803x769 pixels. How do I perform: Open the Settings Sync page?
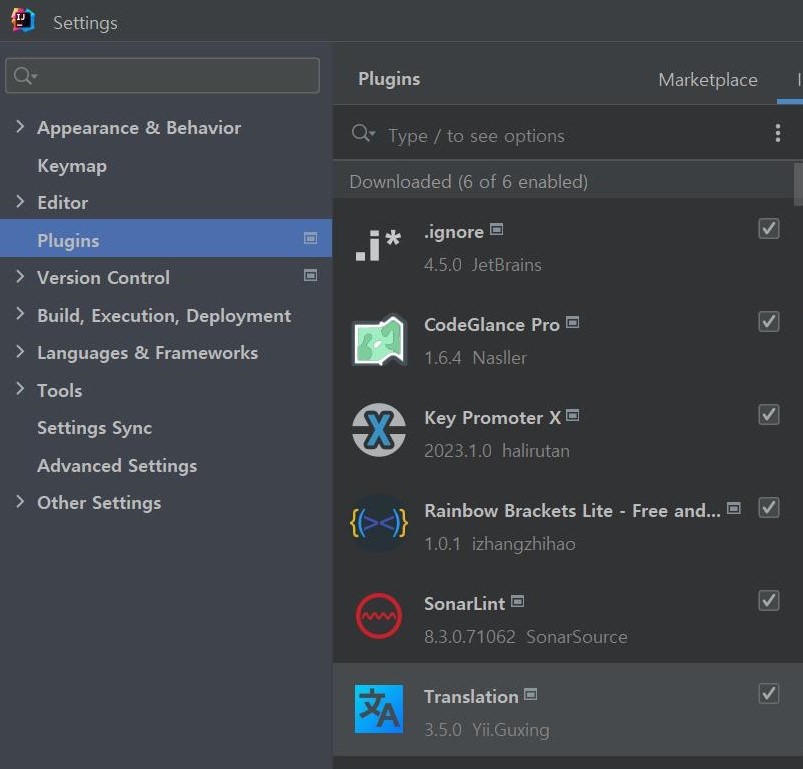(94, 428)
